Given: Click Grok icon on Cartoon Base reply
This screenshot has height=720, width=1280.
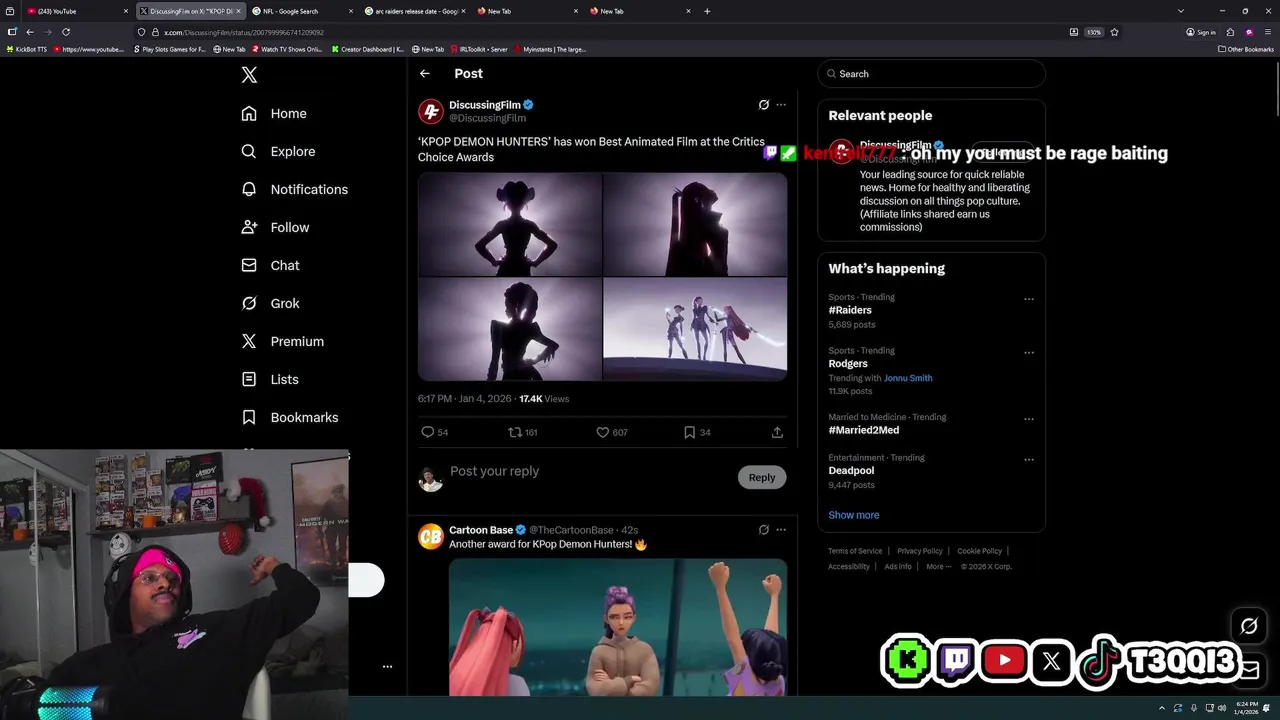Looking at the screenshot, I should tap(764, 530).
